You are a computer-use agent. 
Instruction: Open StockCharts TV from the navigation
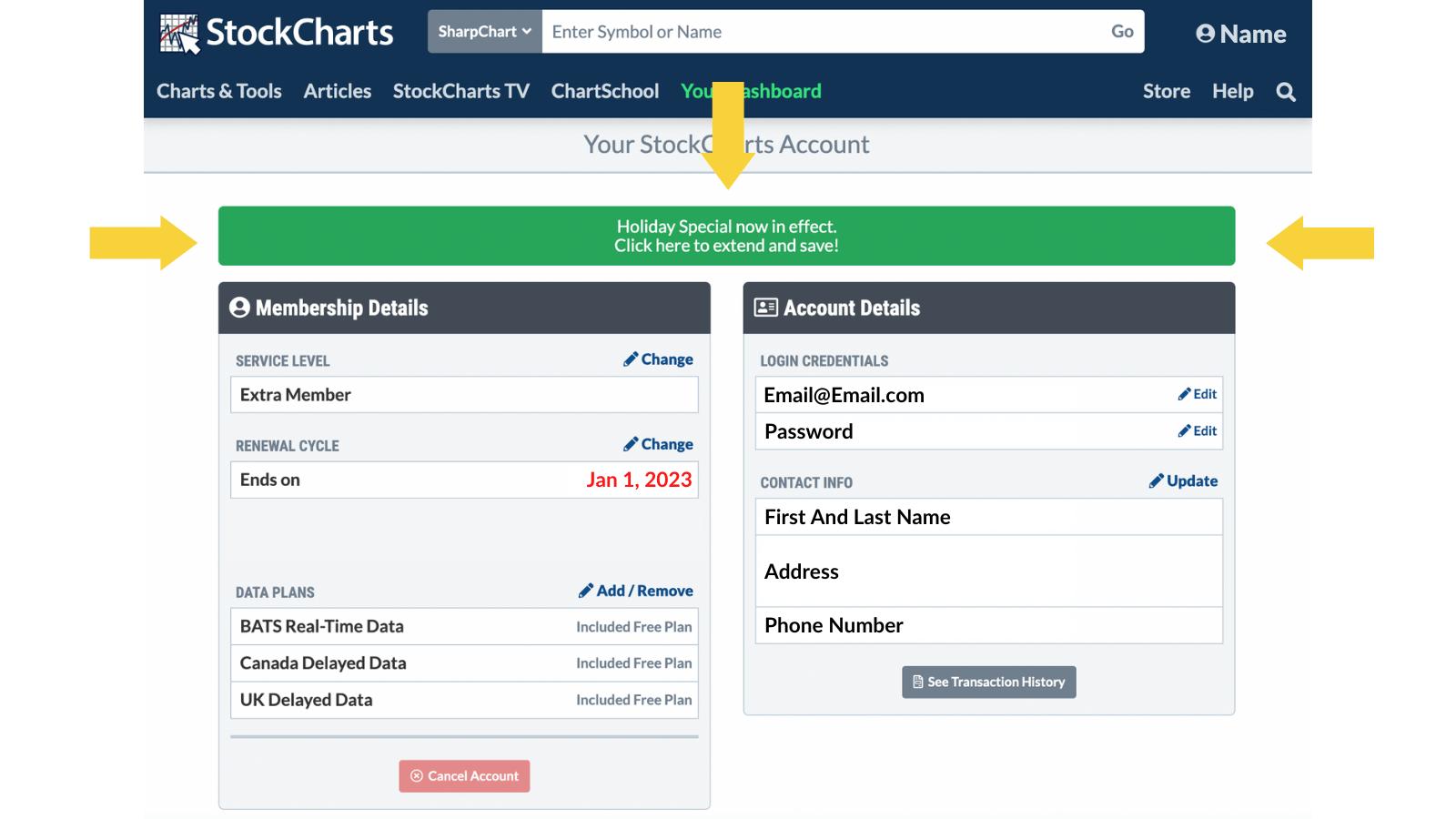pyautogui.click(x=460, y=92)
